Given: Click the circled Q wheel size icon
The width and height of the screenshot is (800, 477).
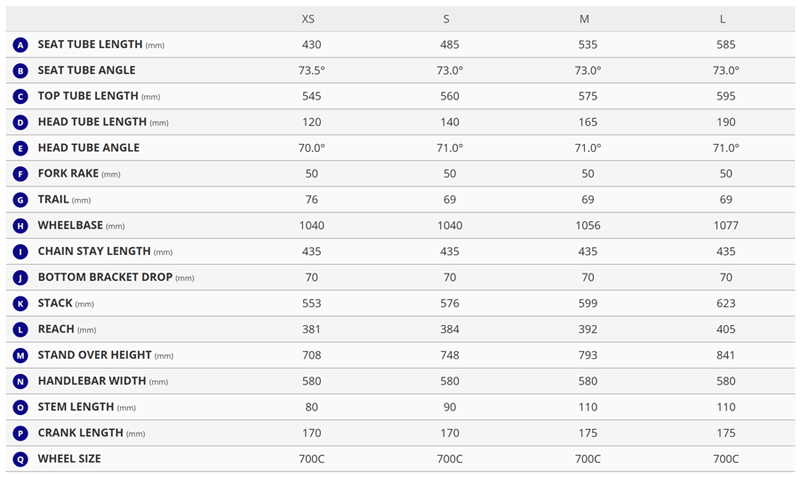Looking at the screenshot, I should point(20,459).
